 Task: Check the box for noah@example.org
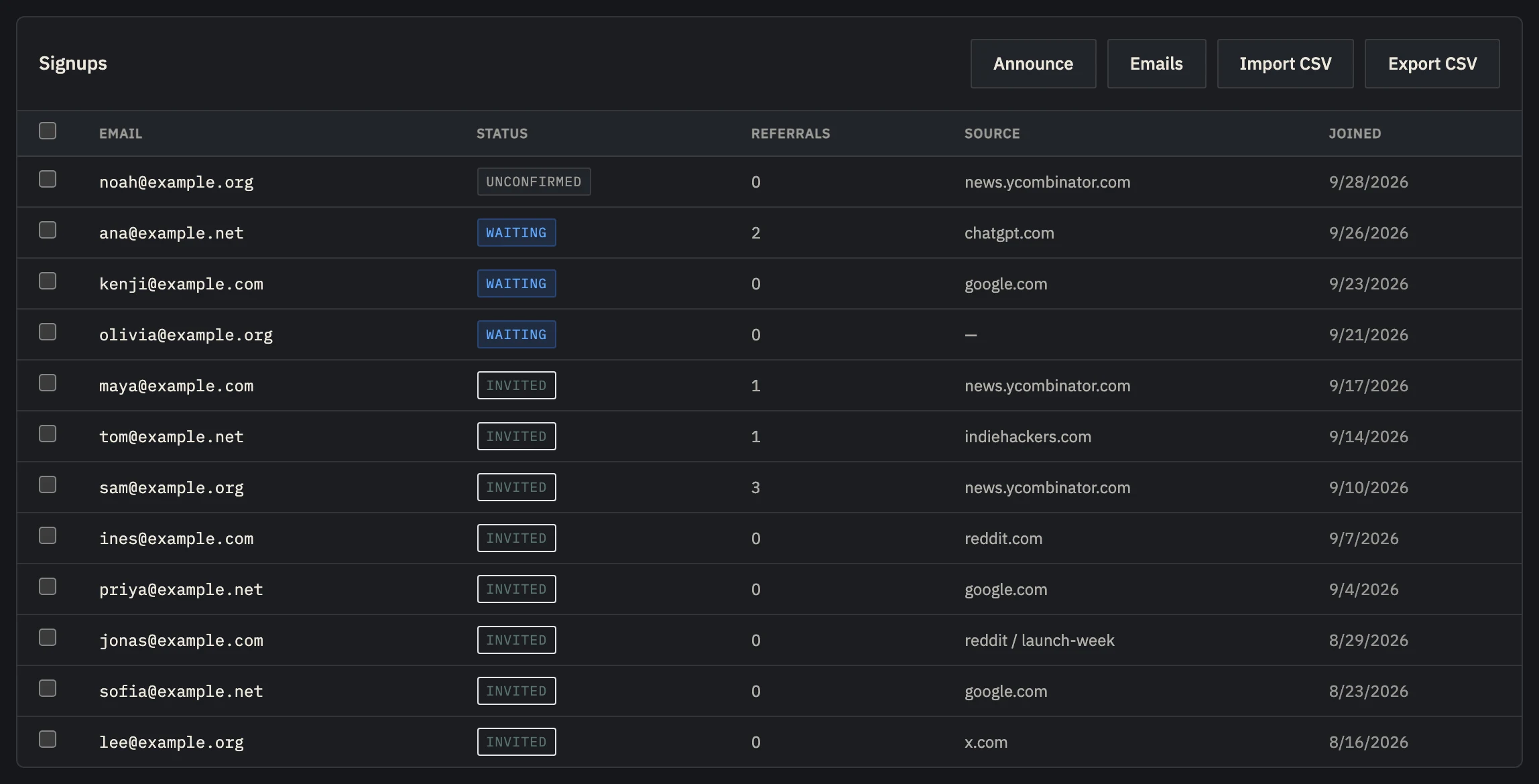tap(48, 179)
